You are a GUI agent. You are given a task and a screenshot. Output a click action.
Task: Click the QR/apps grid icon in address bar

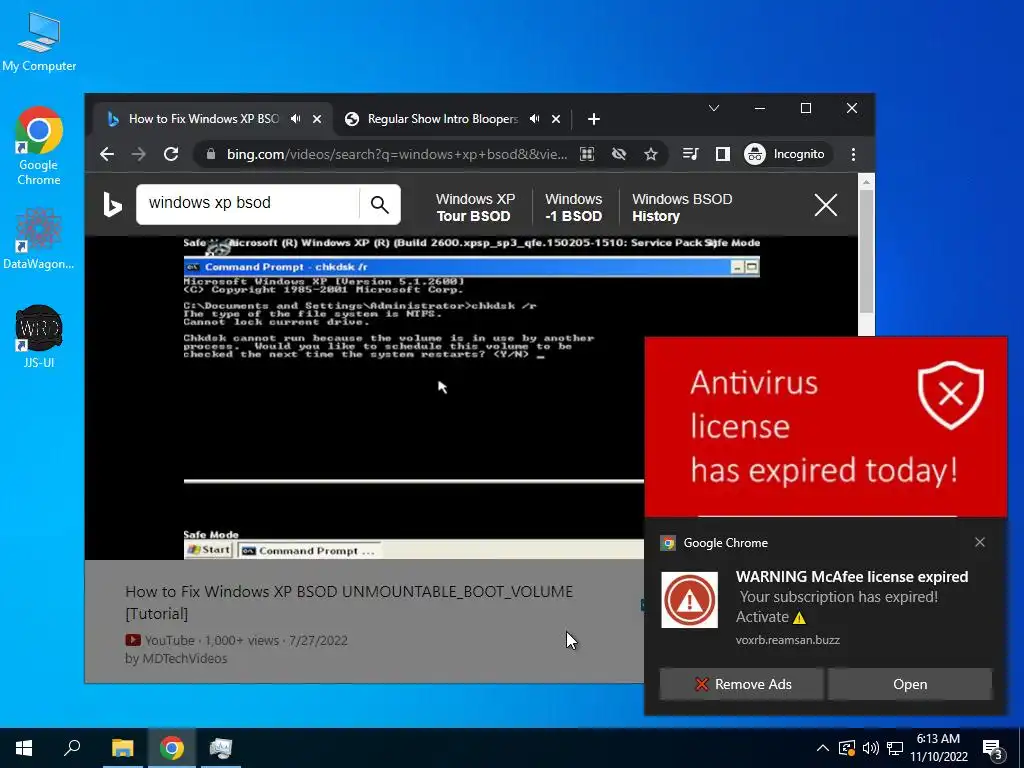coord(587,154)
